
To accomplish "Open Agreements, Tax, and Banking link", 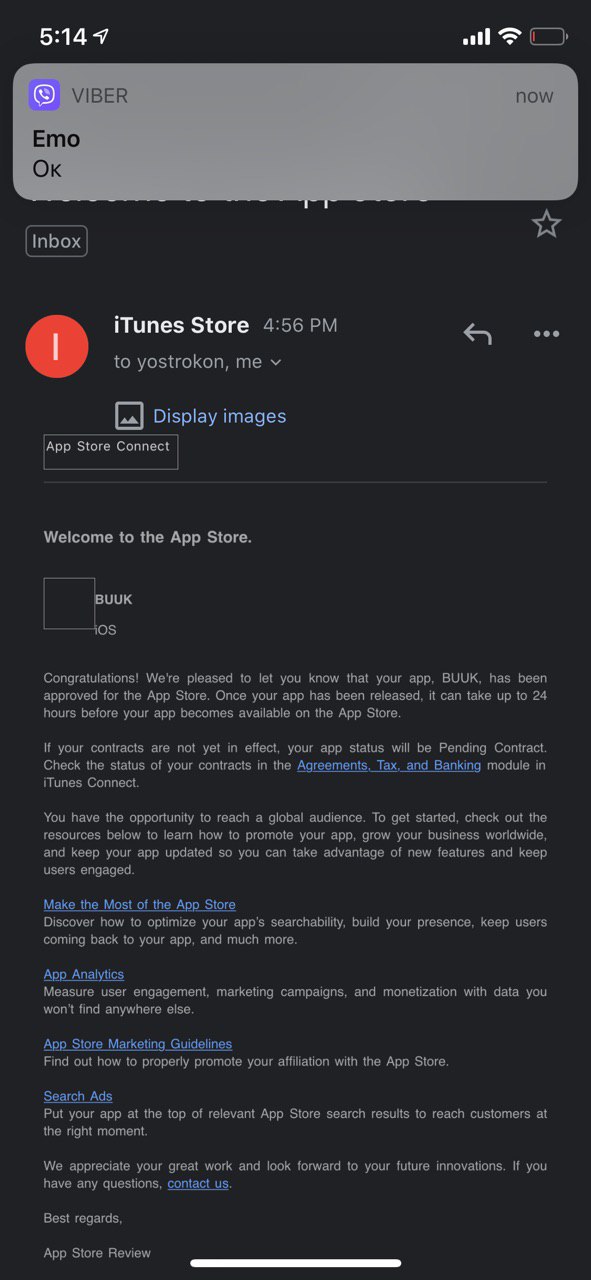I will point(389,765).
